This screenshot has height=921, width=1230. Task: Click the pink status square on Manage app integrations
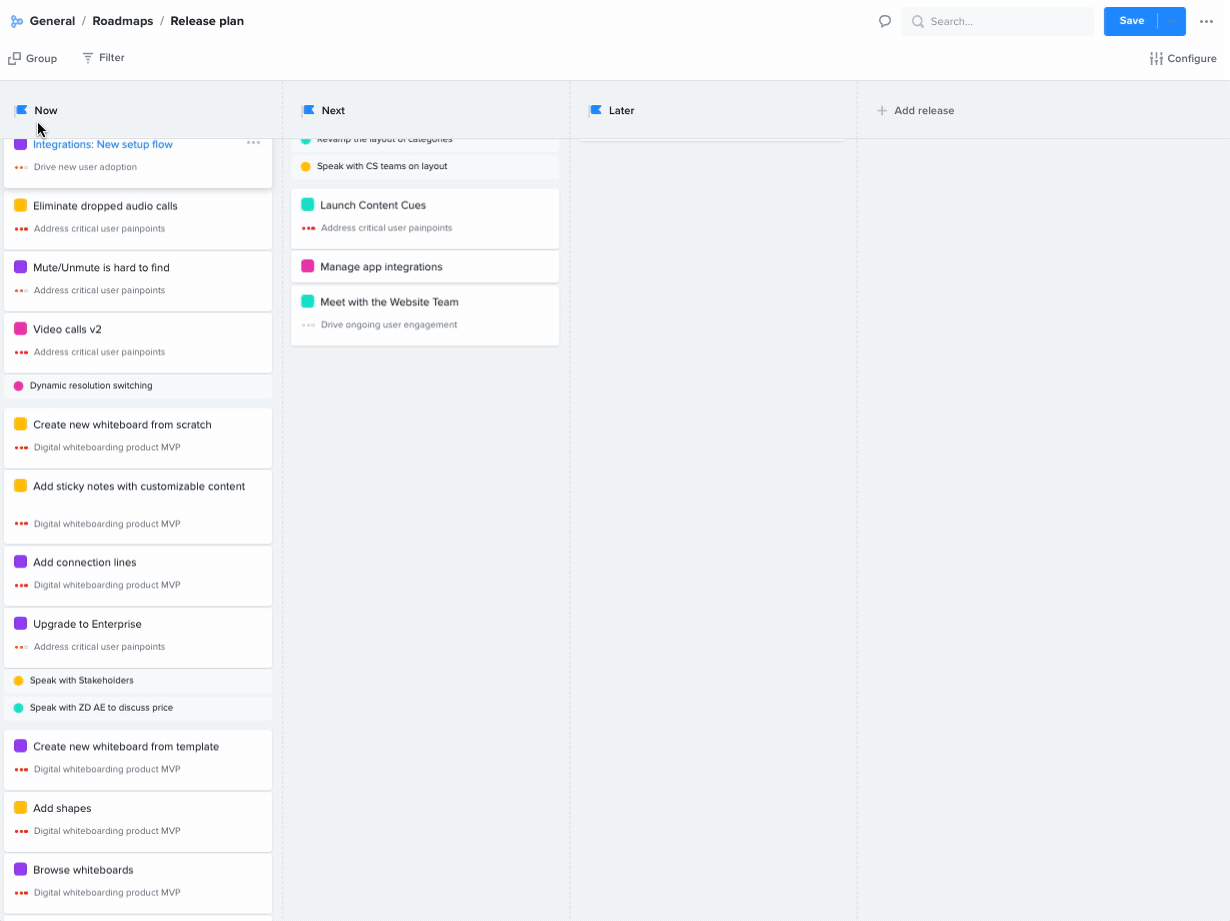(x=308, y=267)
